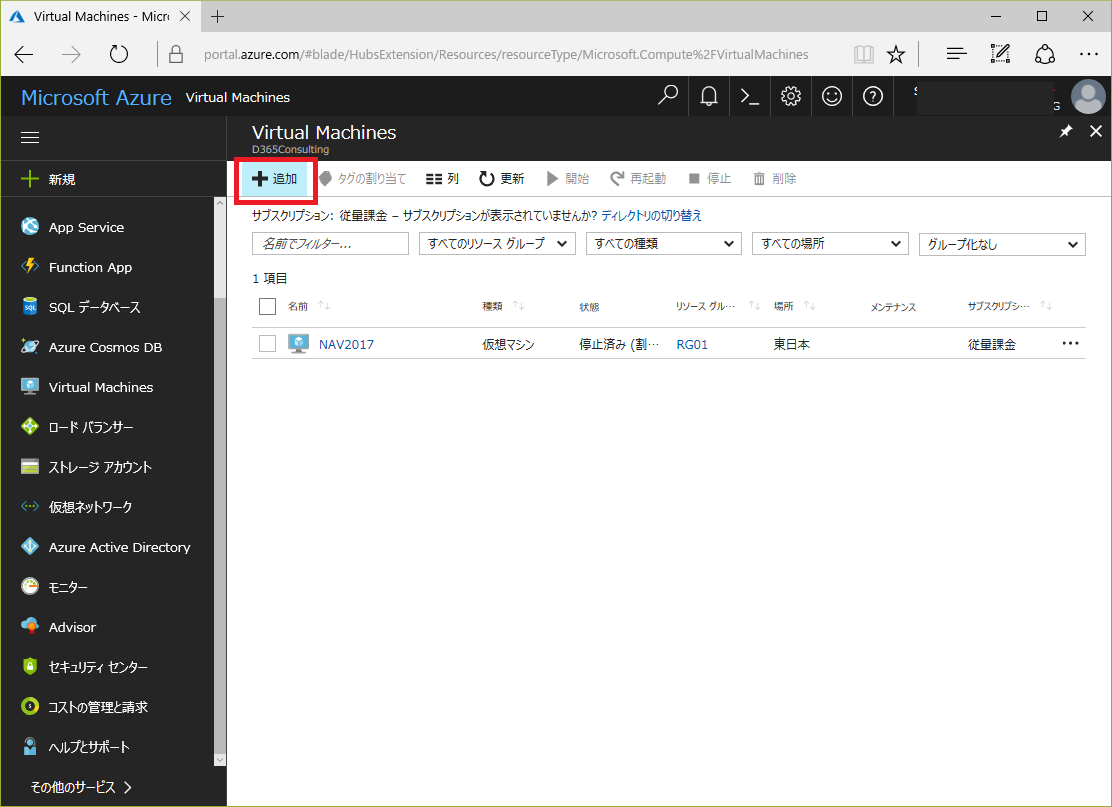Launch Cloud Shell icon
The height and width of the screenshot is (807, 1112).
pos(750,96)
